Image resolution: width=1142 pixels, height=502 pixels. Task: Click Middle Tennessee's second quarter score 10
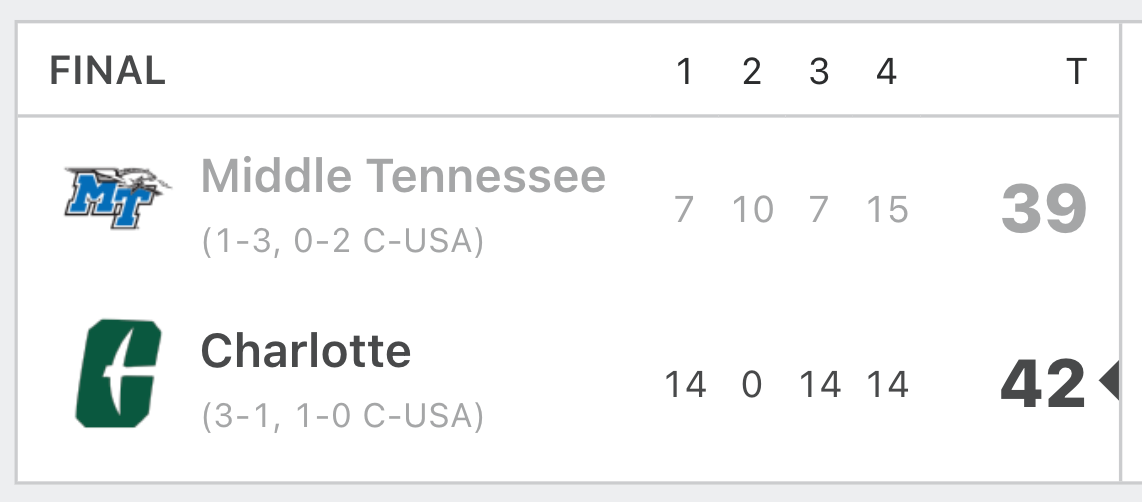(x=753, y=210)
